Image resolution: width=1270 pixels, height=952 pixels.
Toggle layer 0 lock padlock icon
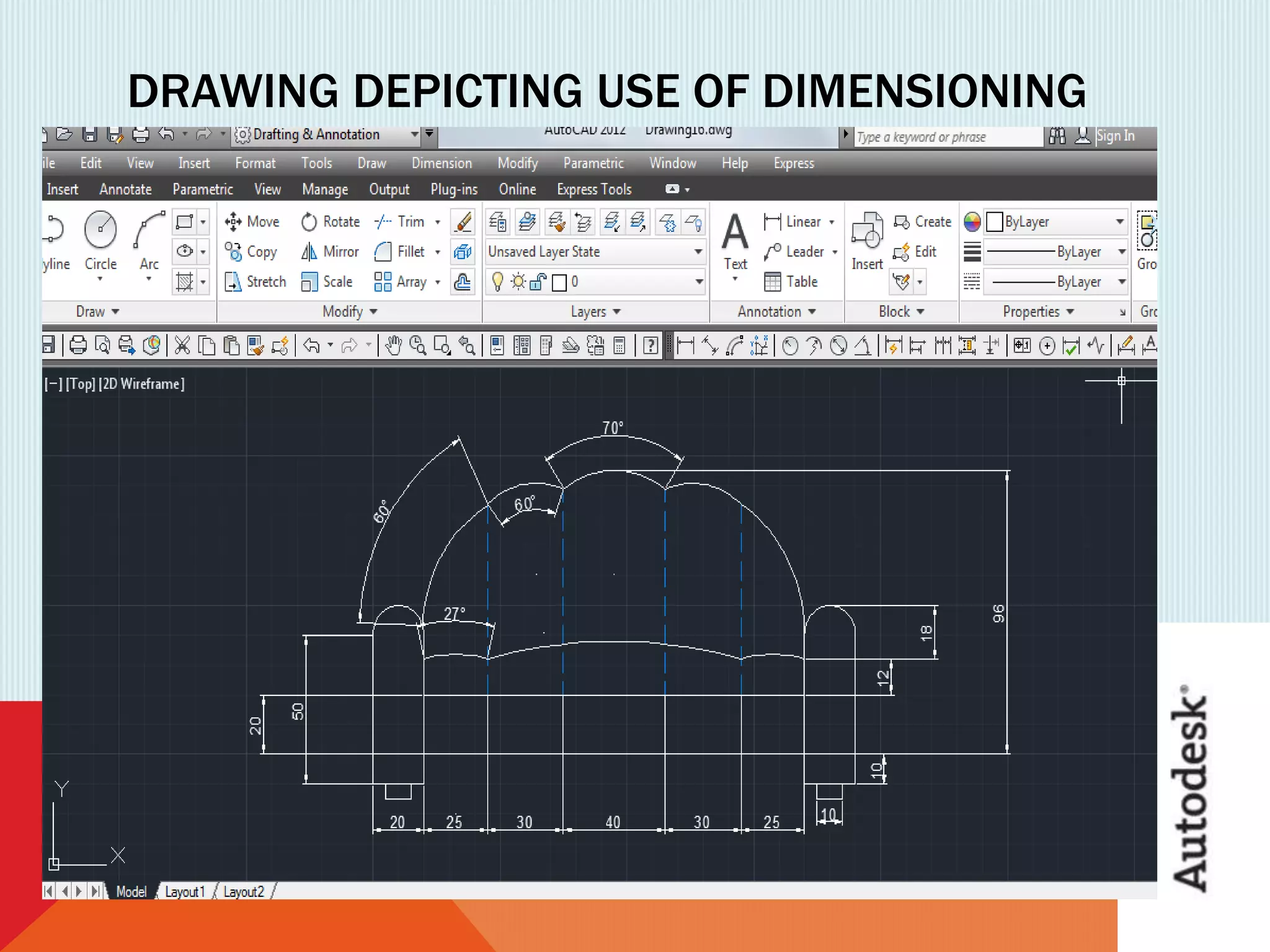[x=538, y=282]
